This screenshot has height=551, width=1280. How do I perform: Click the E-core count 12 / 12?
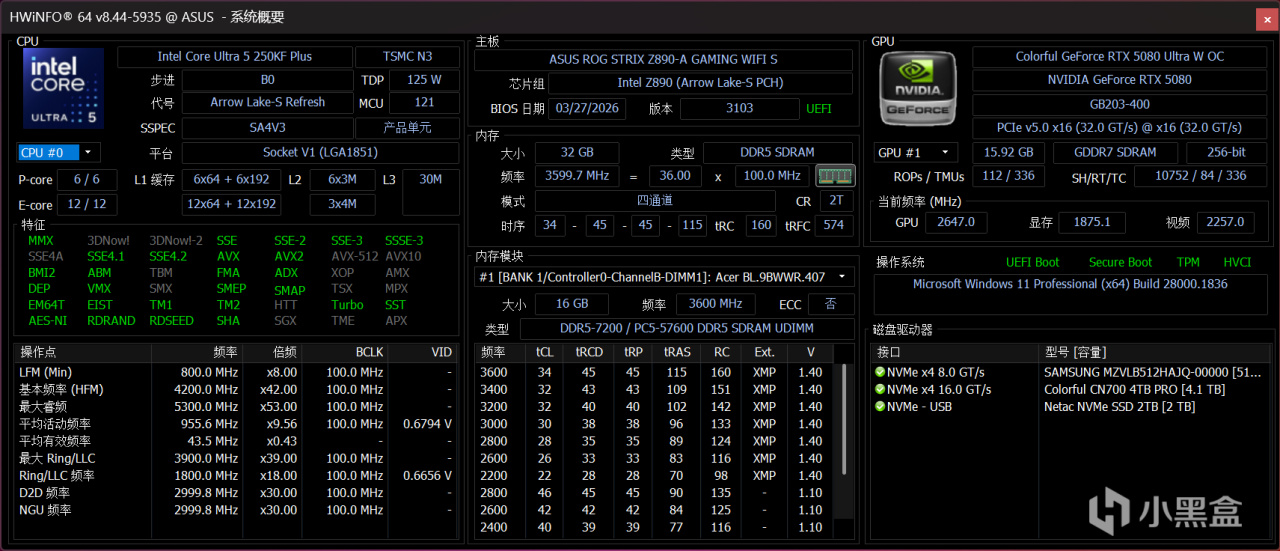87,204
